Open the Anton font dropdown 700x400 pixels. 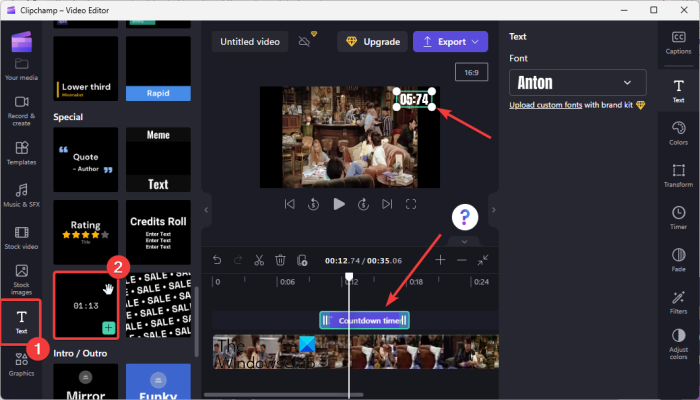pos(578,83)
